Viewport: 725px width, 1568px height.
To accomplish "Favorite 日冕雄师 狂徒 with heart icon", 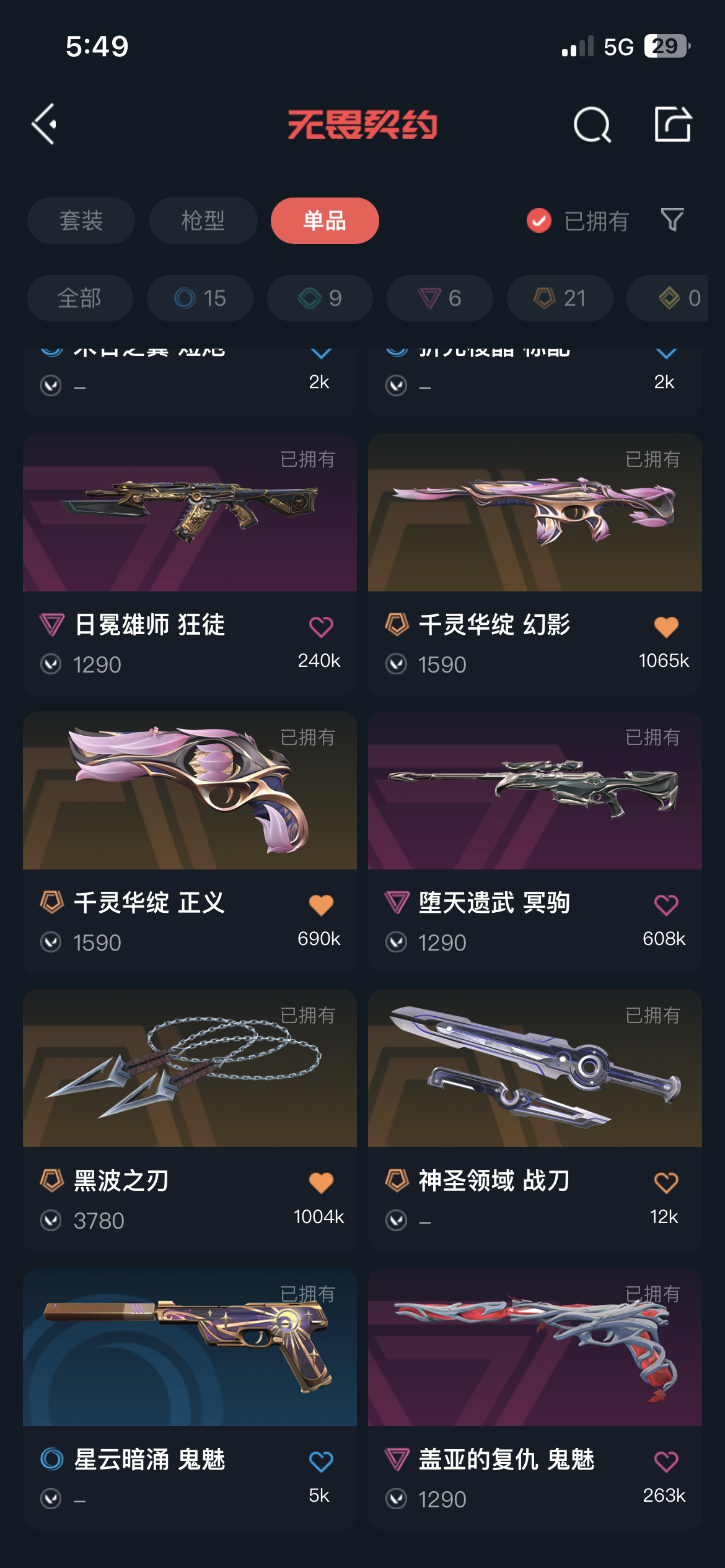I will (x=321, y=627).
